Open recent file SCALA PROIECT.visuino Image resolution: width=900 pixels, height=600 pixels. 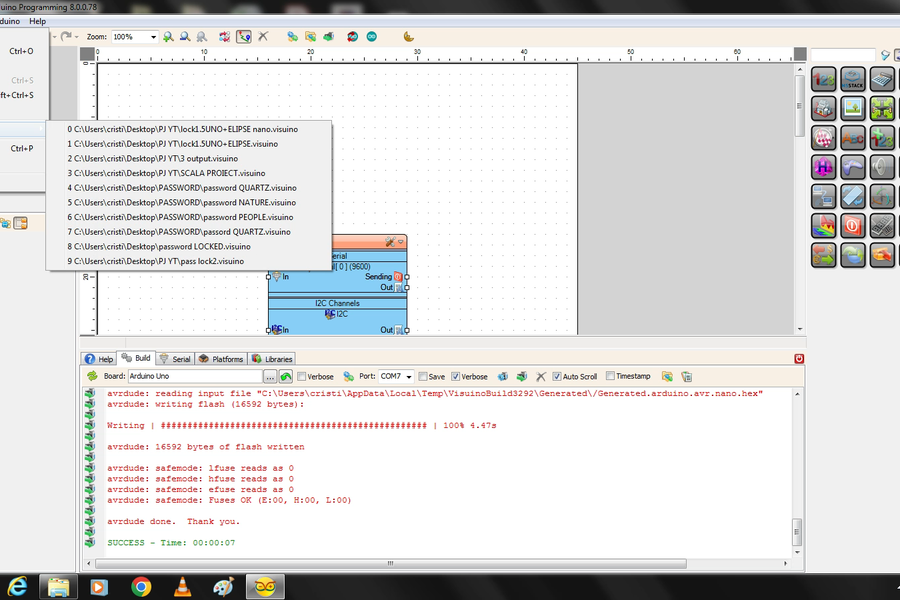pyautogui.click(x=188, y=173)
